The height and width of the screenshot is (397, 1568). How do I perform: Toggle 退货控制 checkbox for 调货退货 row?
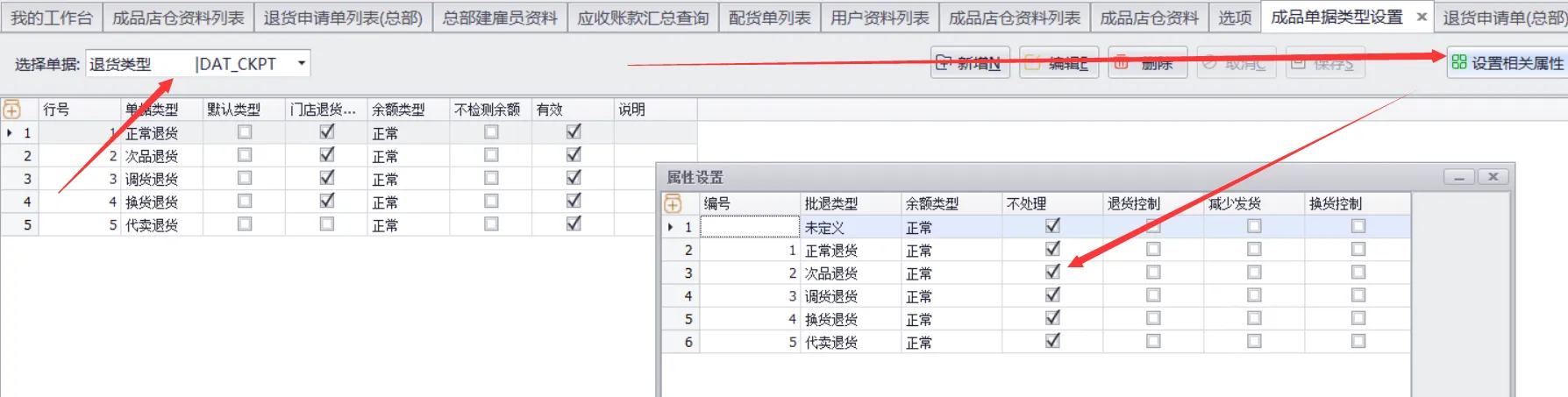pos(1153,295)
